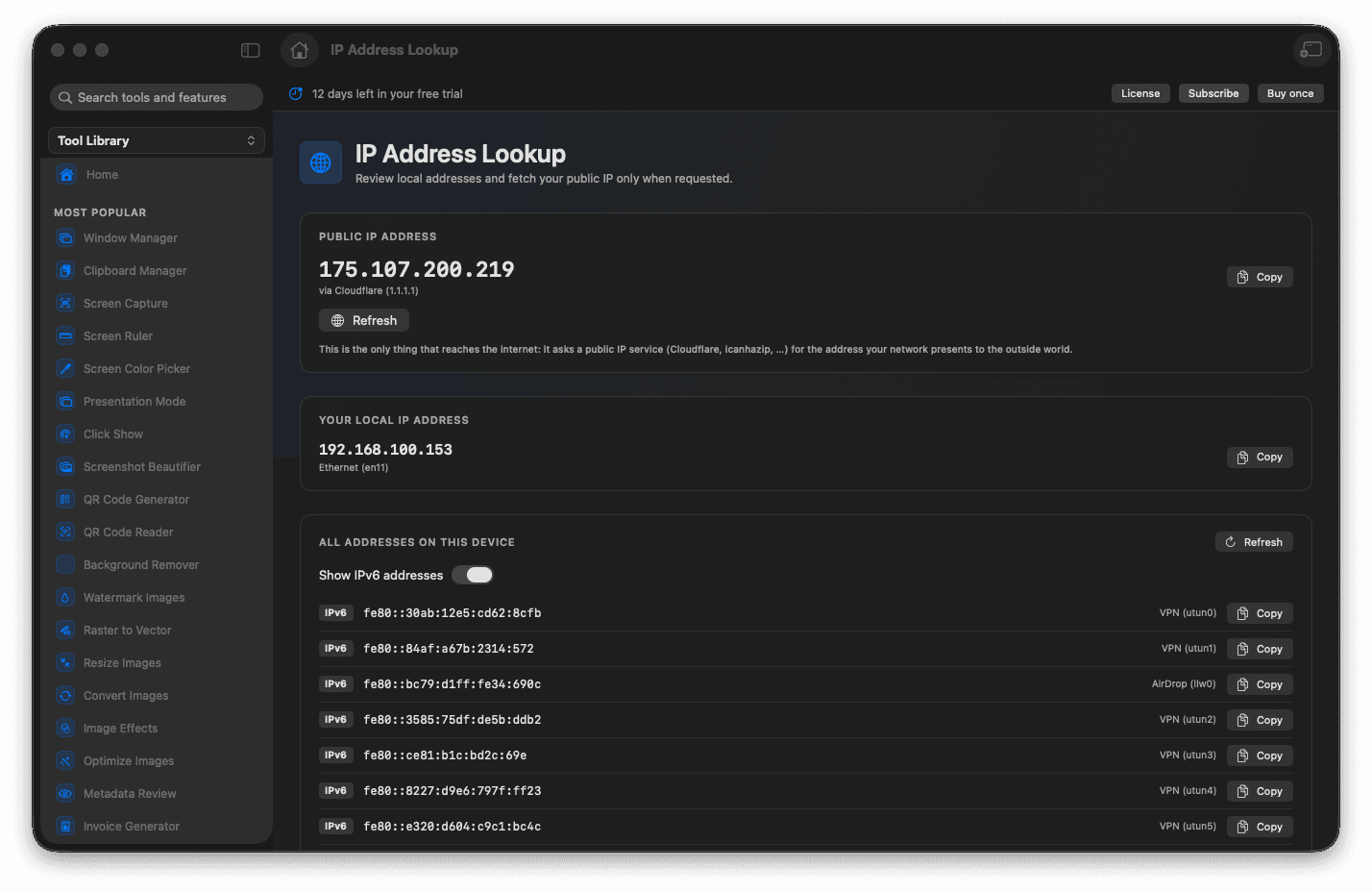Viewport: 1372px width, 892px height.
Task: Click the Subscribe button
Action: click(x=1213, y=93)
